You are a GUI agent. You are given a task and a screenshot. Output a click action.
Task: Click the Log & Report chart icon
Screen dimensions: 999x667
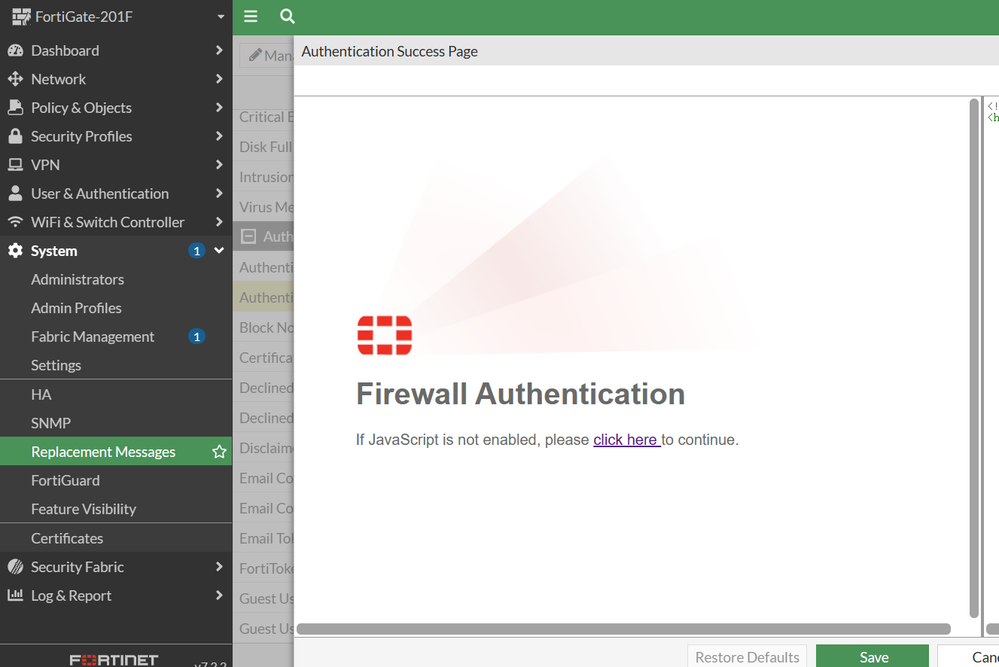point(15,596)
